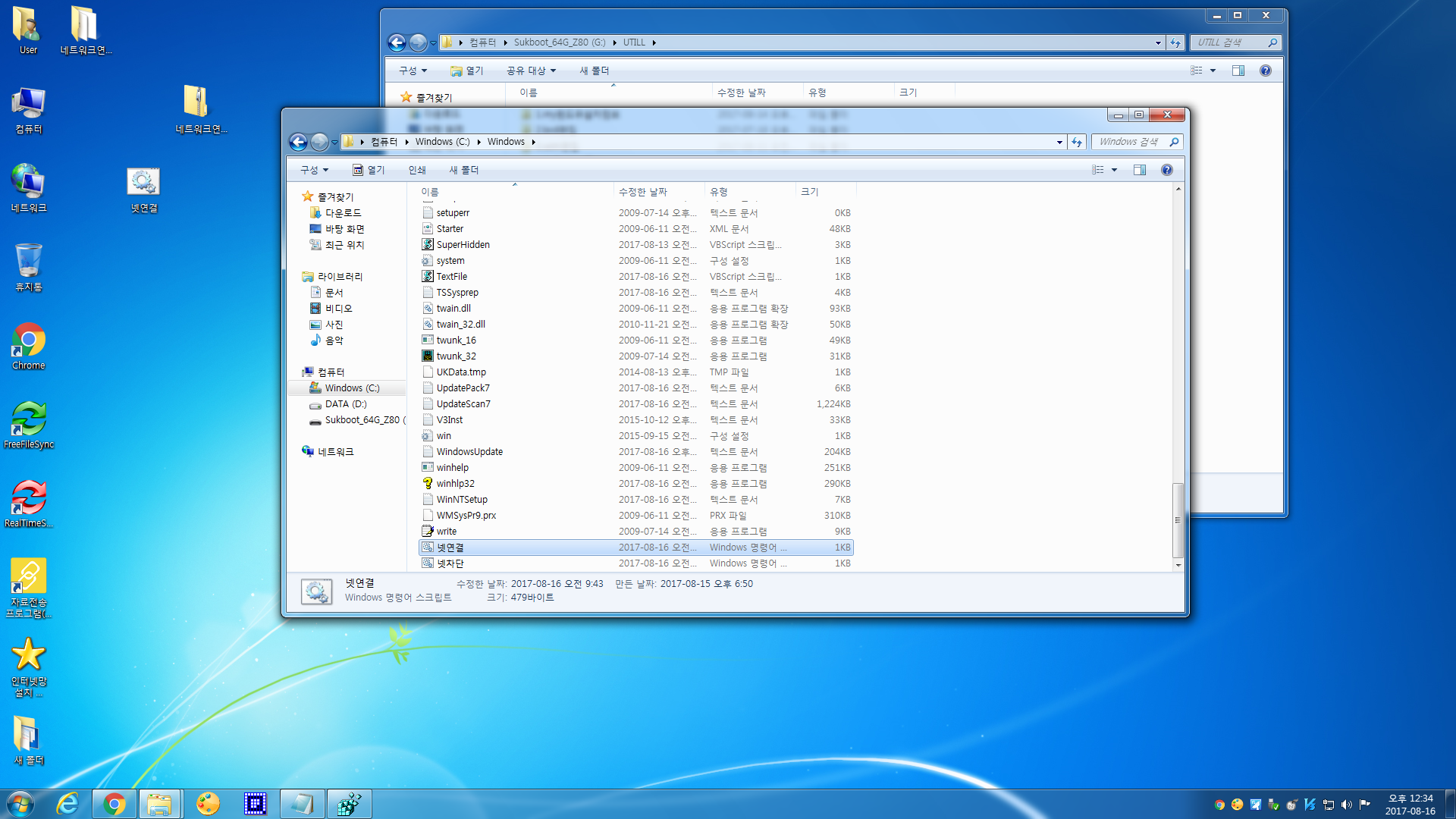Open the 자료전송 프로그램 desktop shortcut
The image size is (1456, 819).
coord(28,587)
